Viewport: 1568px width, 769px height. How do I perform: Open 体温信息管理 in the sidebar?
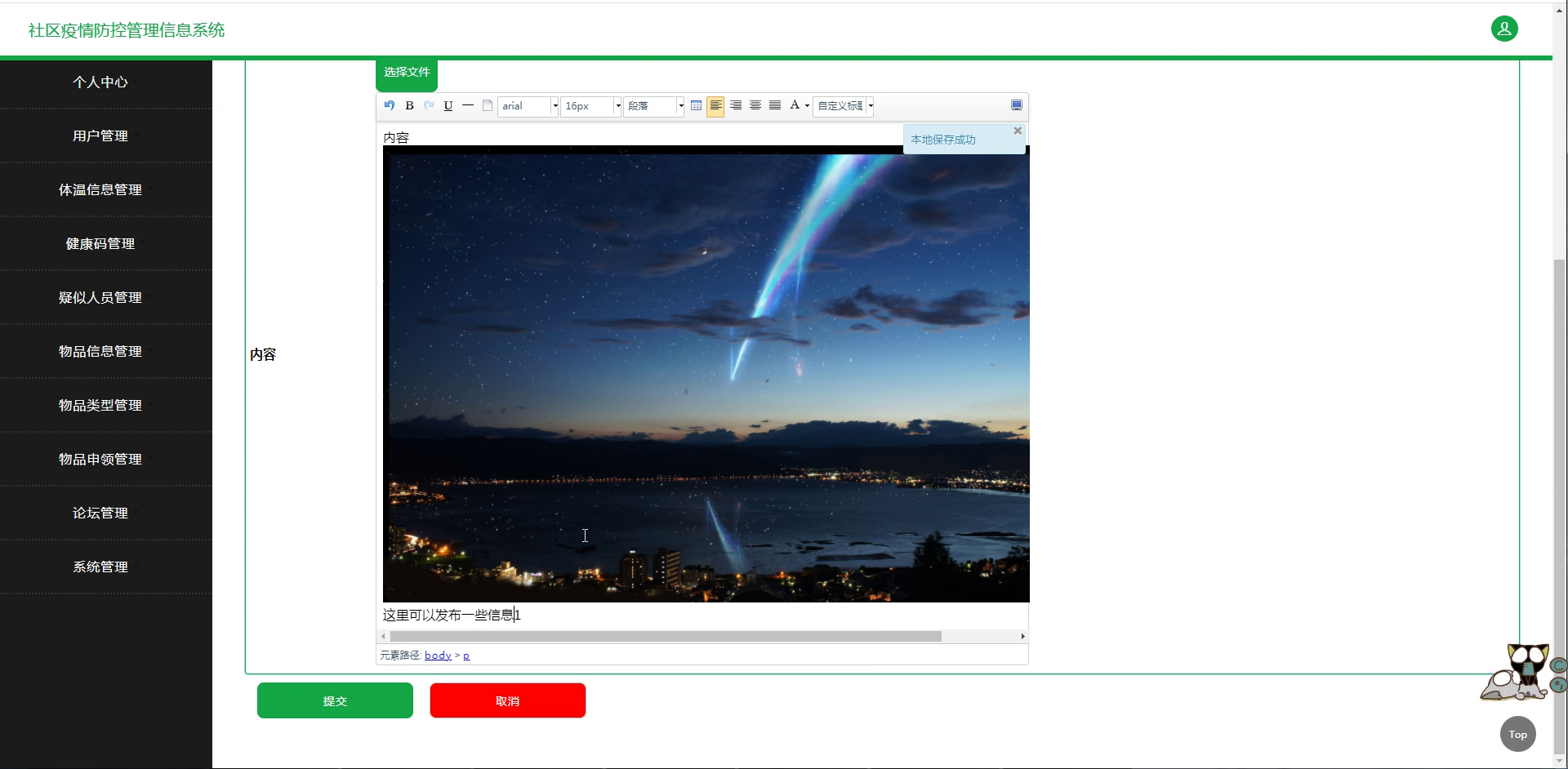(x=100, y=189)
